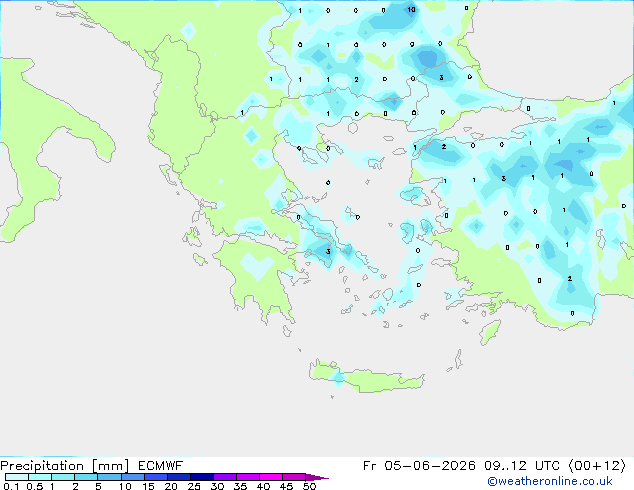Click the 'ECMWF' model label
Image resolution: width=634 pixels, height=490 pixels.
point(161,466)
